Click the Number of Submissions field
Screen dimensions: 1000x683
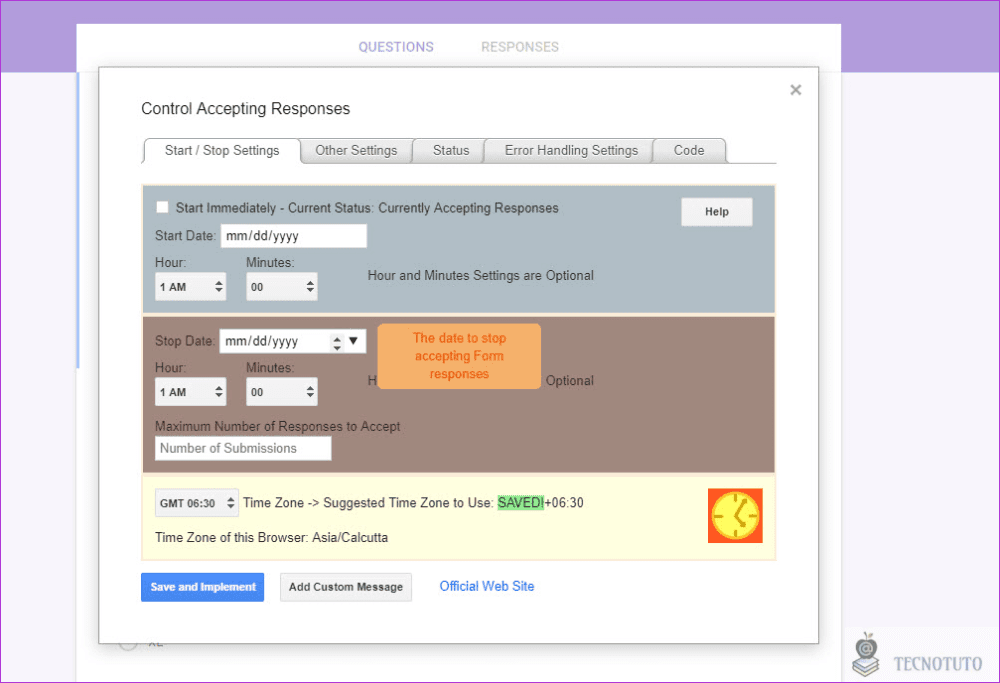click(x=243, y=448)
